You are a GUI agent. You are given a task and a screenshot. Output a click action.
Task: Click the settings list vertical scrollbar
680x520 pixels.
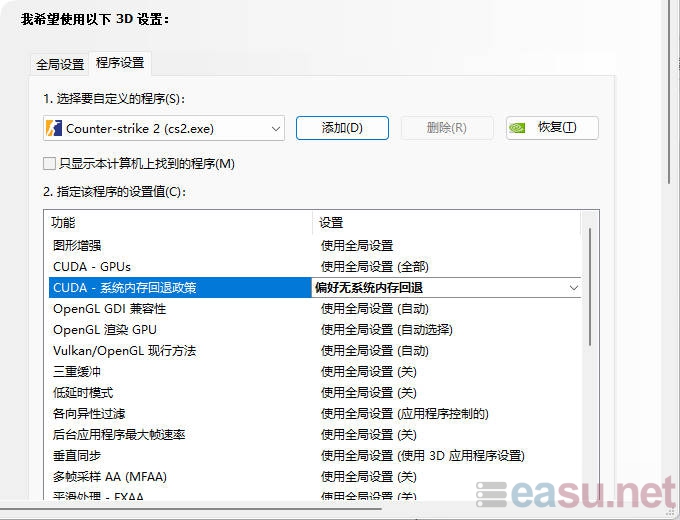pos(590,287)
